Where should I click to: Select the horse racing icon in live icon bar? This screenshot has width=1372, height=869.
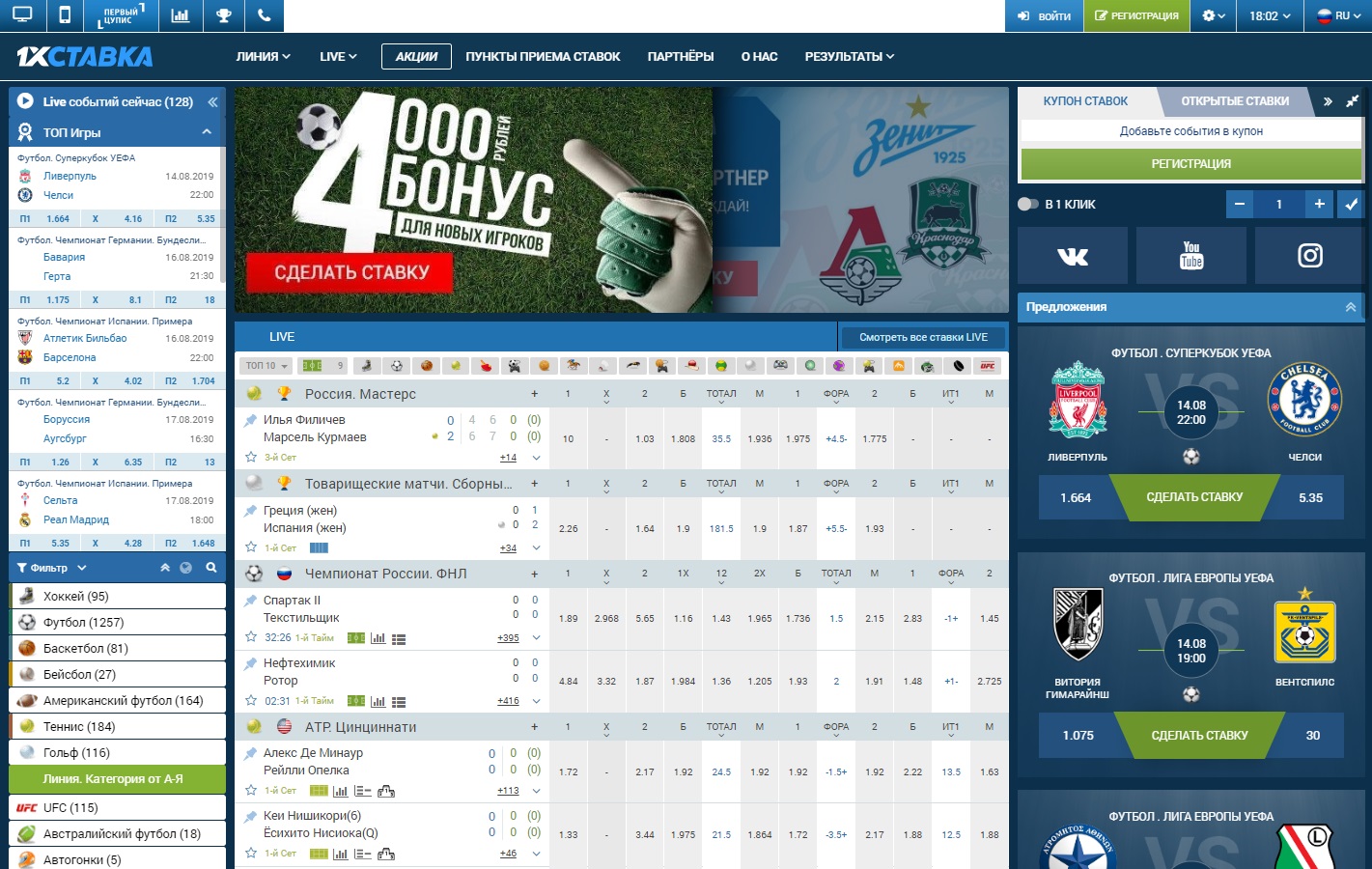point(574,366)
